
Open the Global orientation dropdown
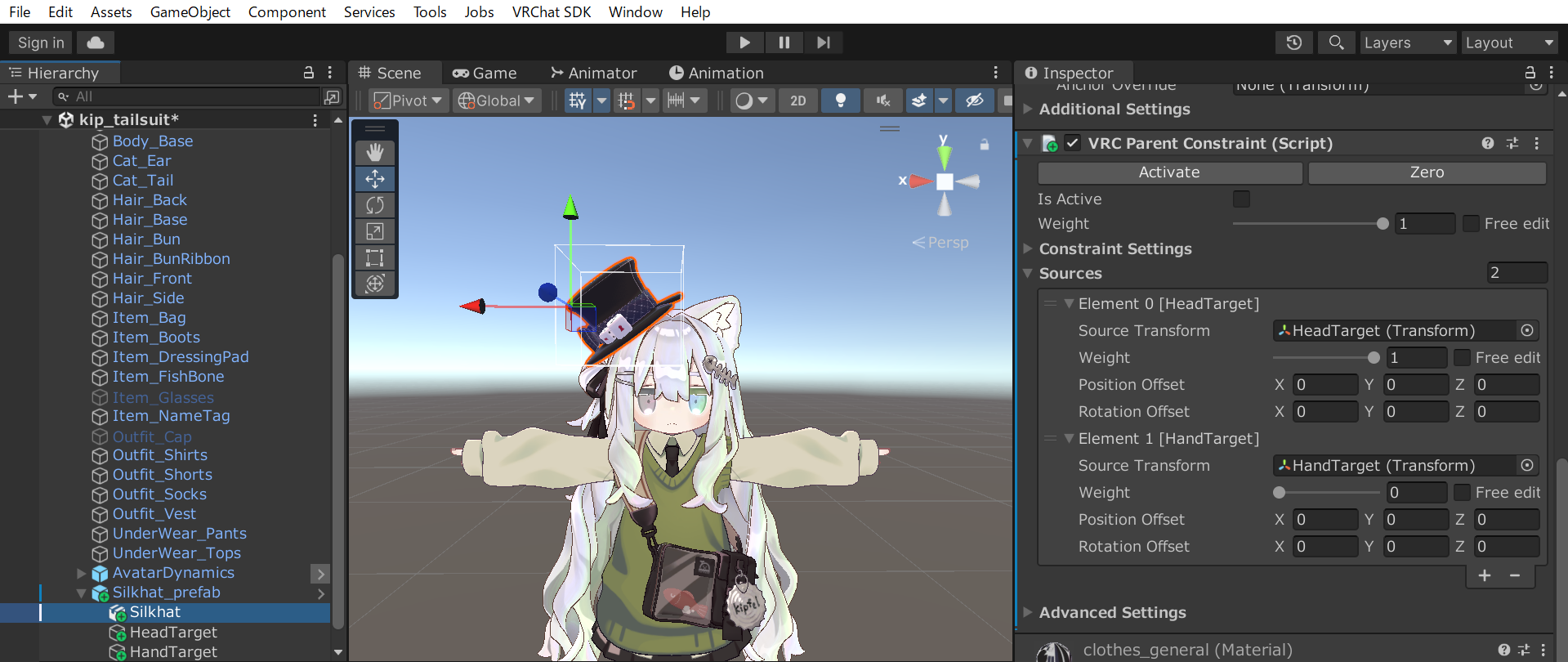pyautogui.click(x=497, y=101)
